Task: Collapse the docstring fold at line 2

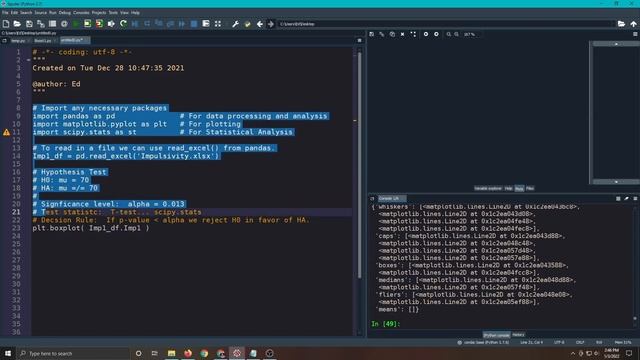Action: click(x=28, y=60)
